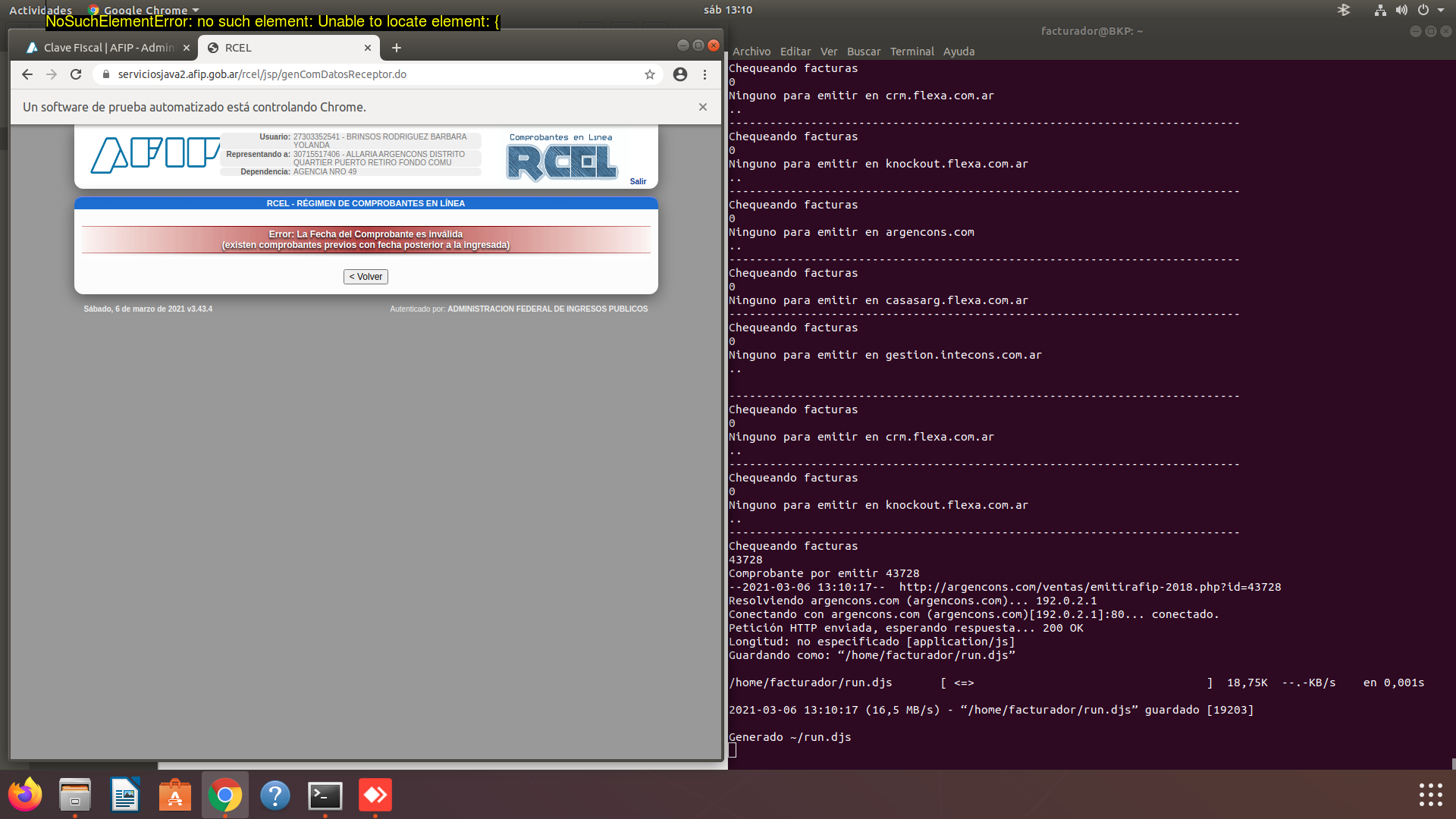The height and width of the screenshot is (819, 1456).
Task: Open Google Chrome app menu dropdown
Action: (x=144, y=10)
